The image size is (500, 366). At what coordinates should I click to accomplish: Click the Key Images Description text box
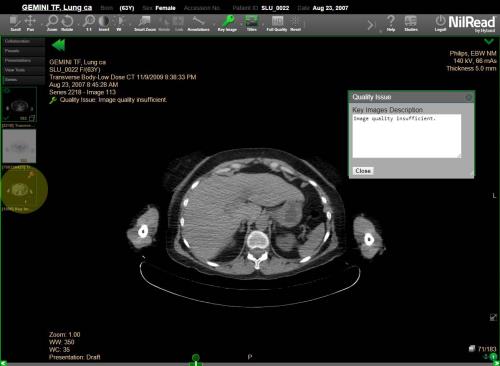pyautogui.click(x=407, y=136)
